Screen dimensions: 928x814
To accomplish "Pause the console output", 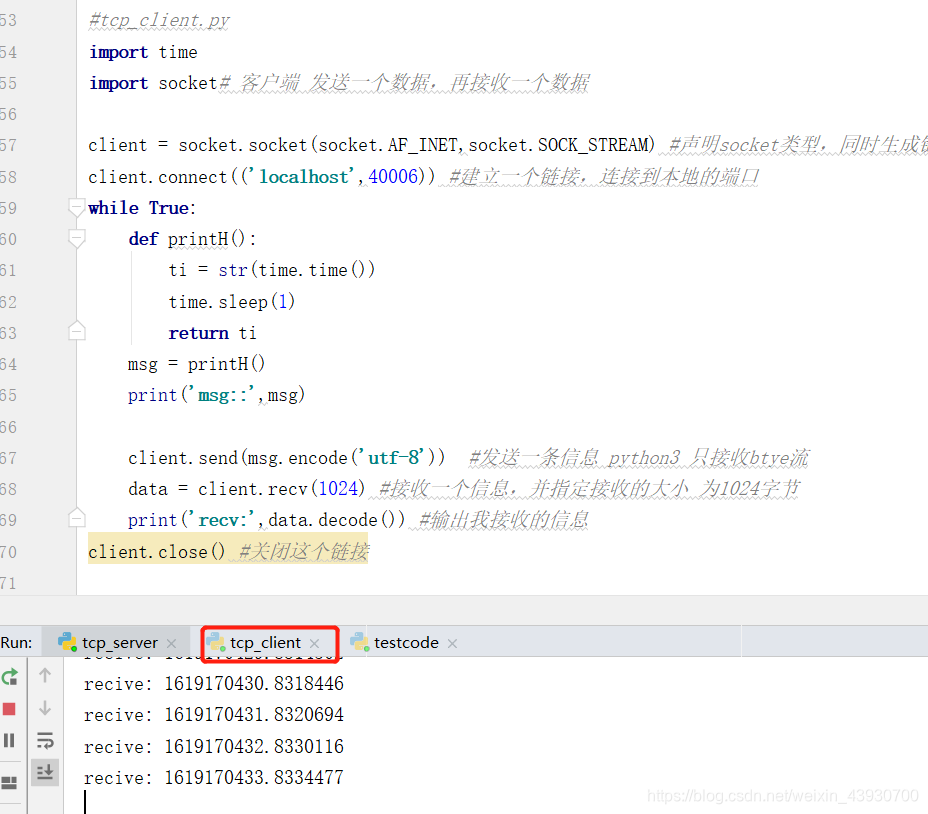I will pyautogui.click(x=10, y=740).
